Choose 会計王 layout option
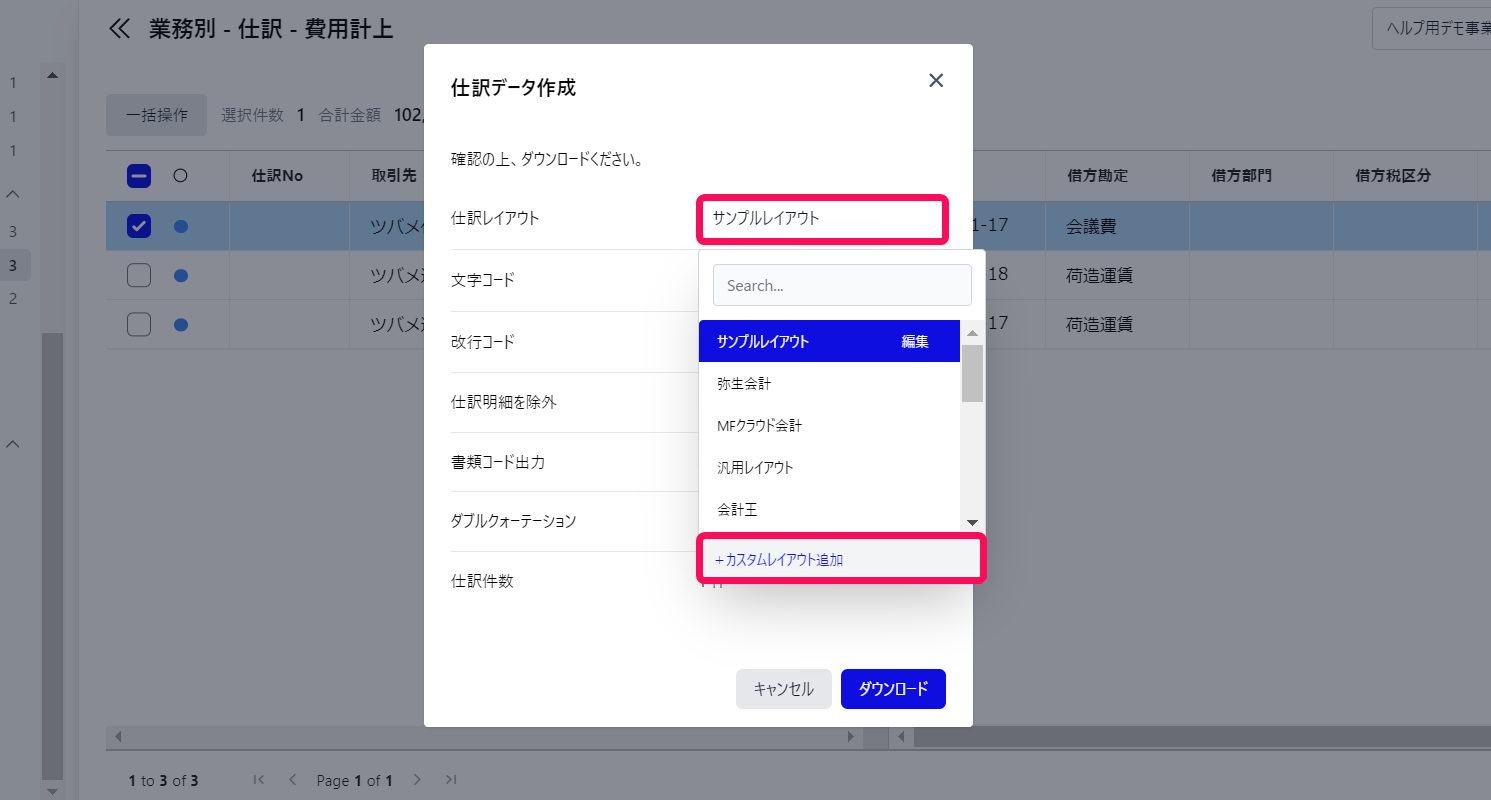Viewport: 1491px width, 800px height. click(829, 509)
